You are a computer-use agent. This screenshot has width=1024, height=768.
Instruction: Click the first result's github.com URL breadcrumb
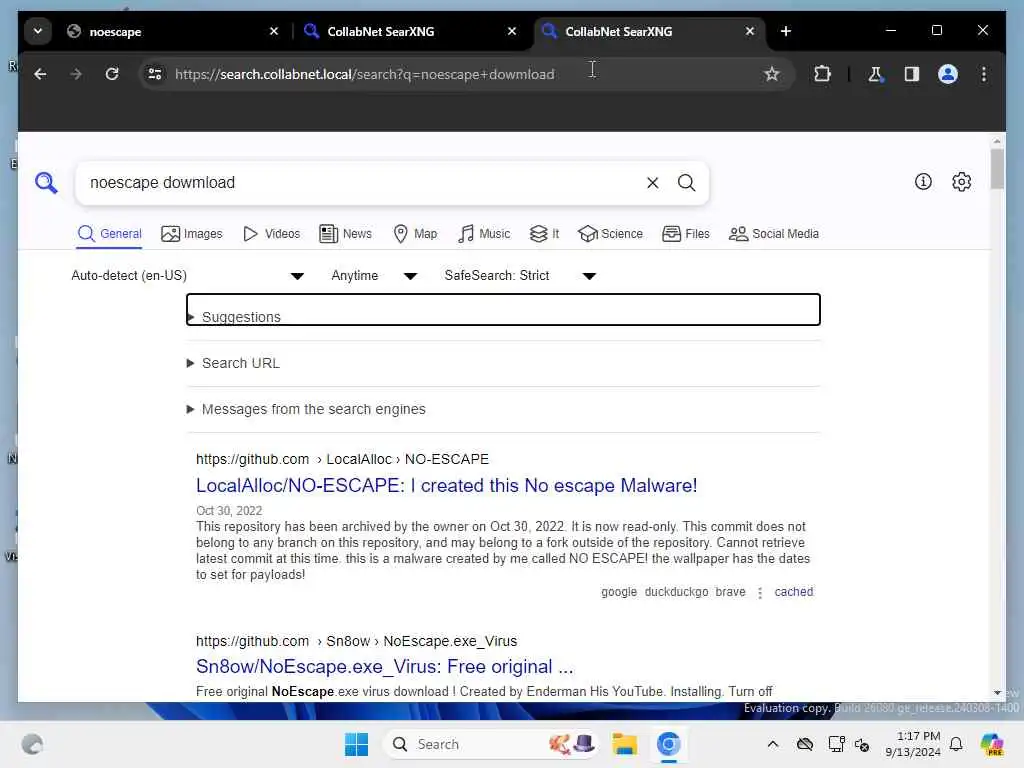click(342, 459)
